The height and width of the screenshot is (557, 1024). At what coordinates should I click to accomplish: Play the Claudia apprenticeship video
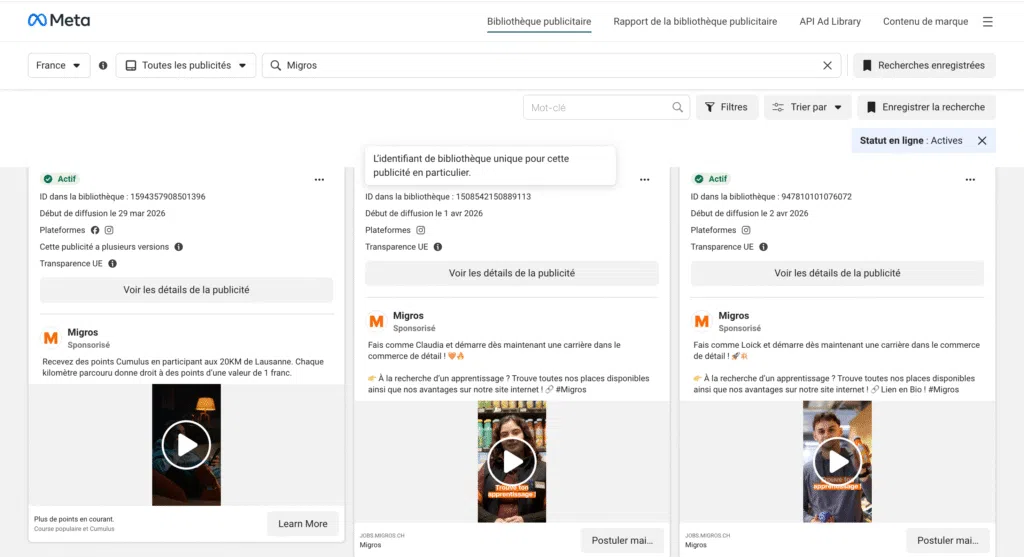pyautogui.click(x=512, y=462)
